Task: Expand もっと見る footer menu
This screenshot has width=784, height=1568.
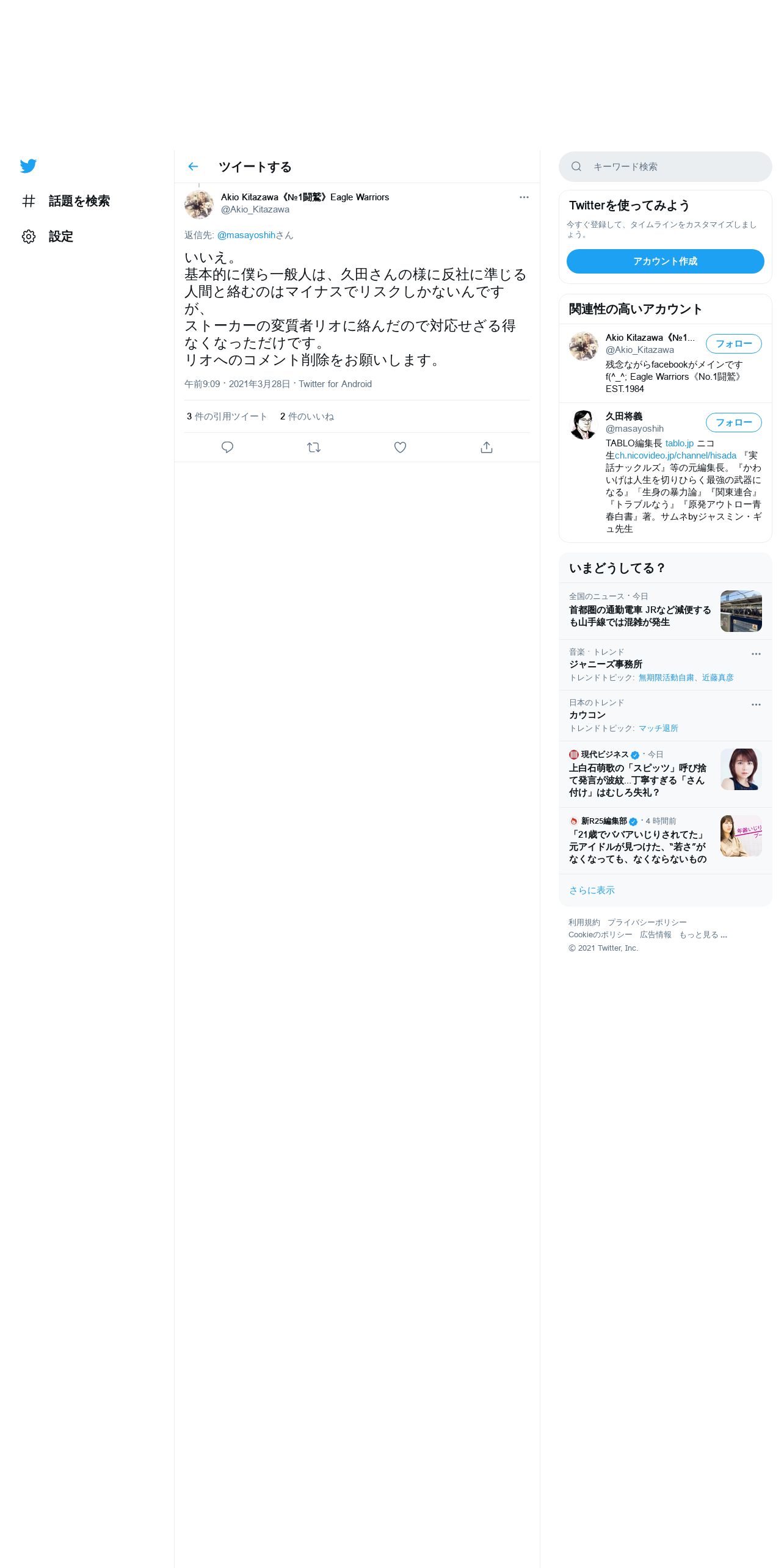Action: (x=703, y=935)
